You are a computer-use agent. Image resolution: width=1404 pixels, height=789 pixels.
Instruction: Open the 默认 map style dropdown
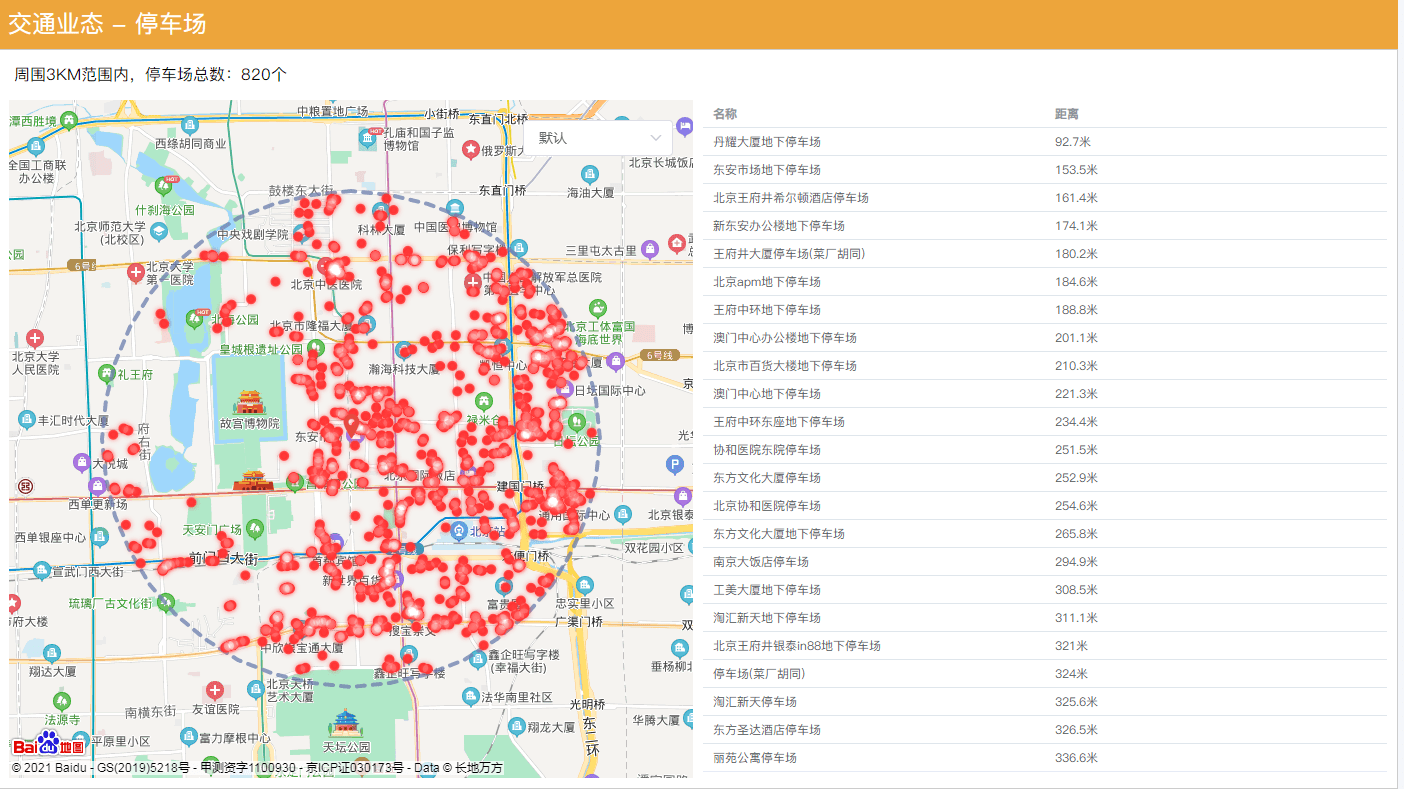[598, 138]
